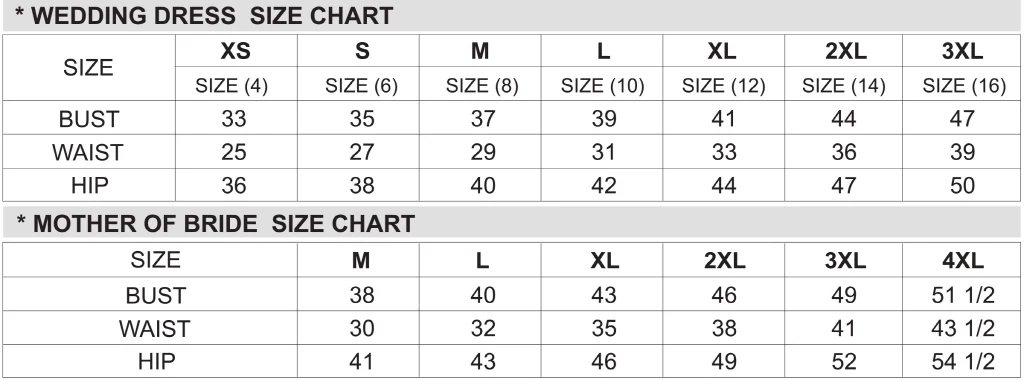Click the wedding dress 3XL header
1024x381 pixels.
(962, 51)
